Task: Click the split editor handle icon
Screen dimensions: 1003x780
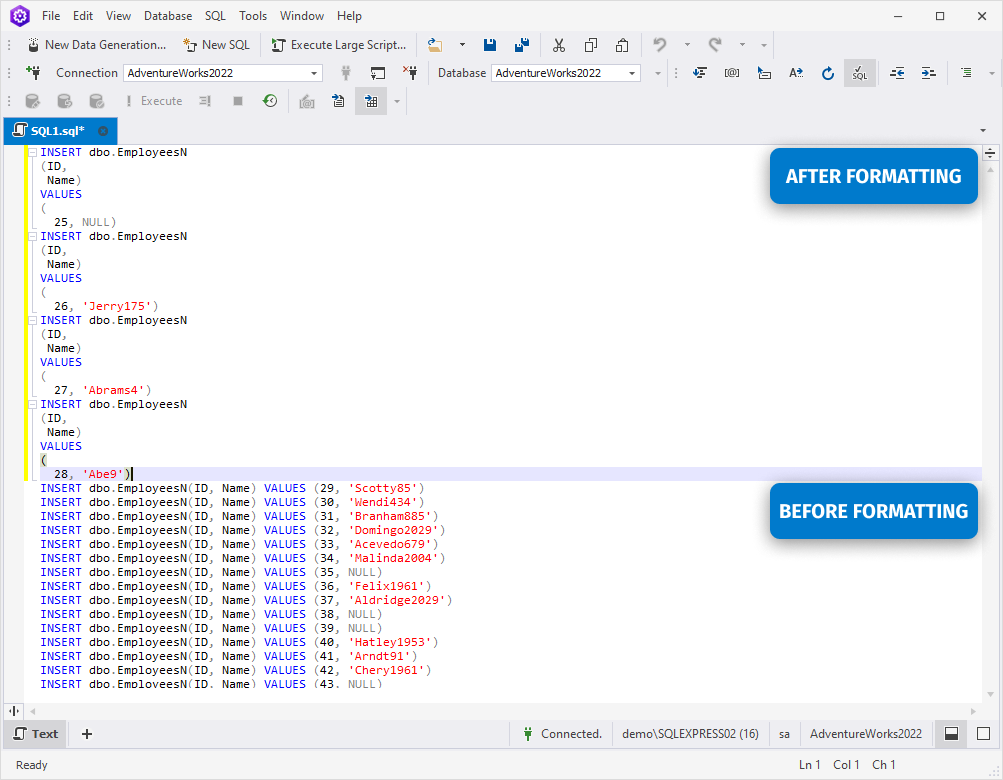Action: pos(990,153)
